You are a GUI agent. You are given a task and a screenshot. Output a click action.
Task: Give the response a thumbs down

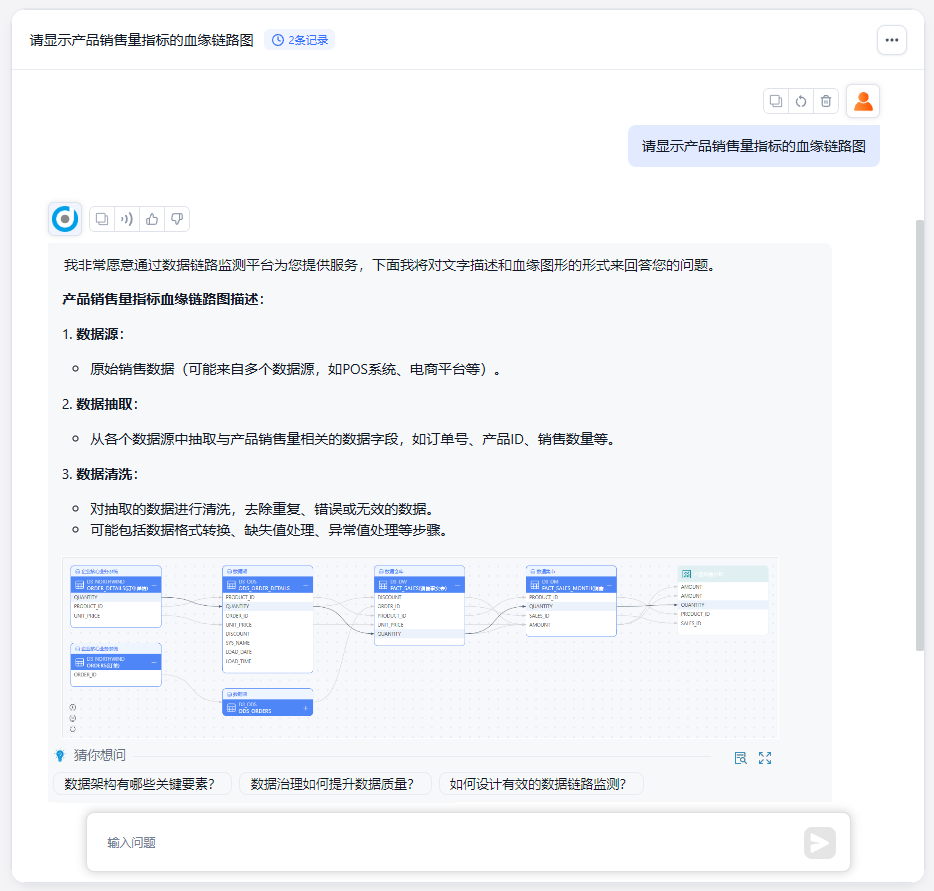coord(177,219)
